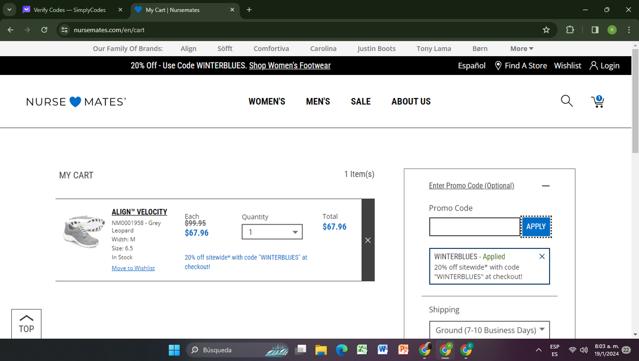Visit the Justin Boots brand link
639x361 pixels.
(376, 48)
